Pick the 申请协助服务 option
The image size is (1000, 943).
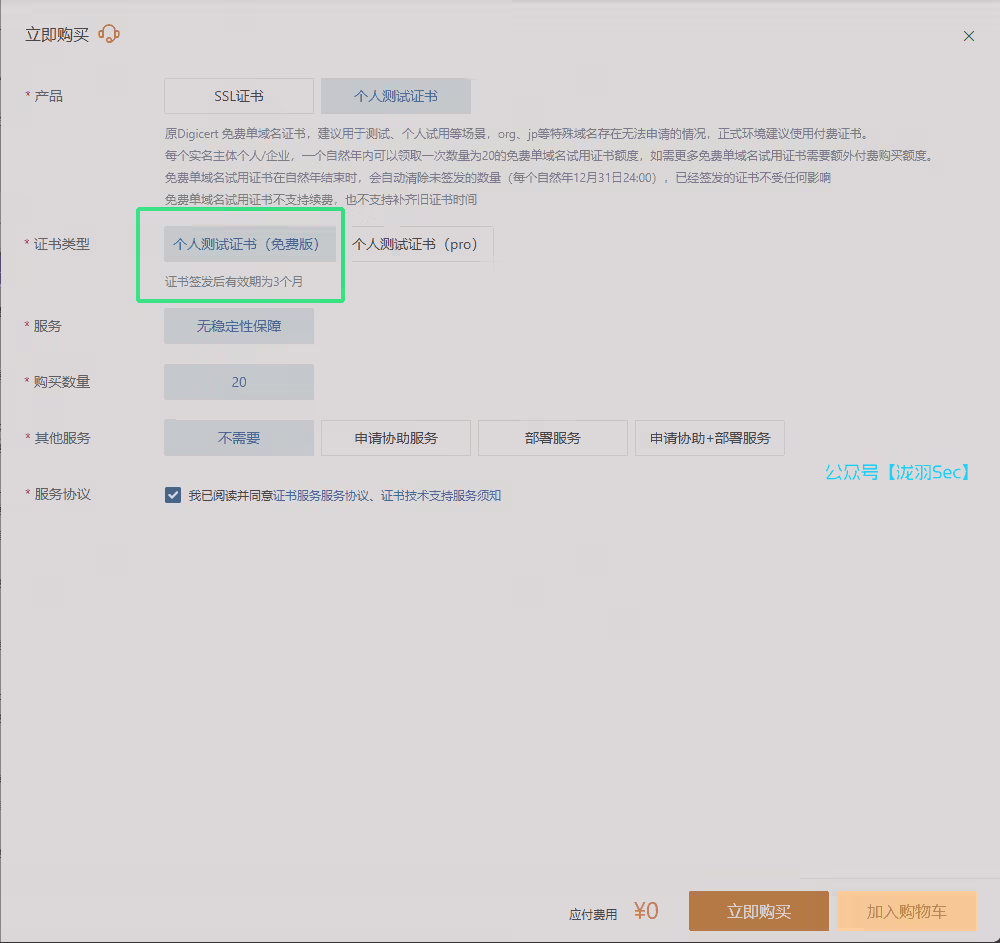(x=395, y=438)
